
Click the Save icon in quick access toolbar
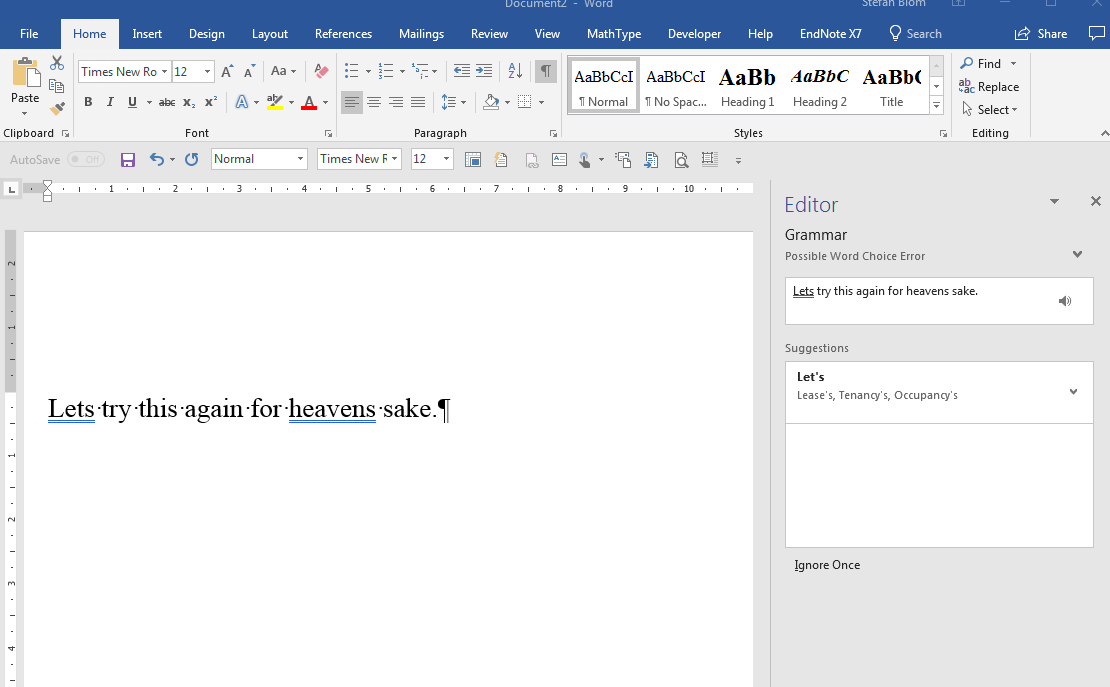point(128,159)
